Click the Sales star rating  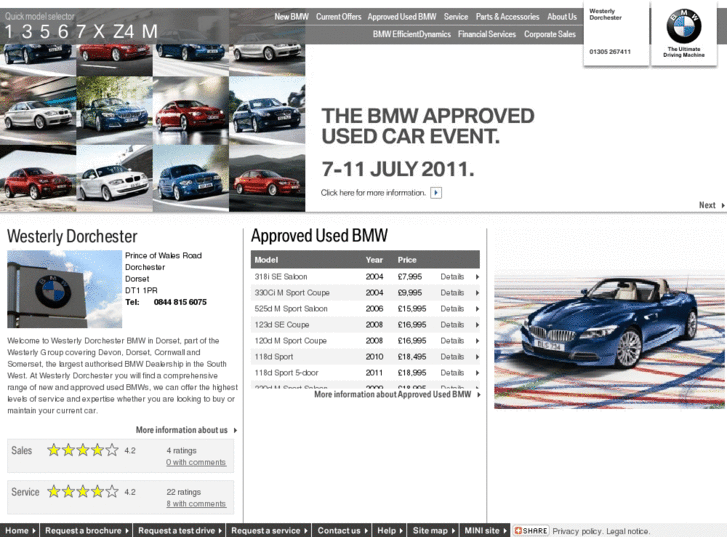[83, 451]
